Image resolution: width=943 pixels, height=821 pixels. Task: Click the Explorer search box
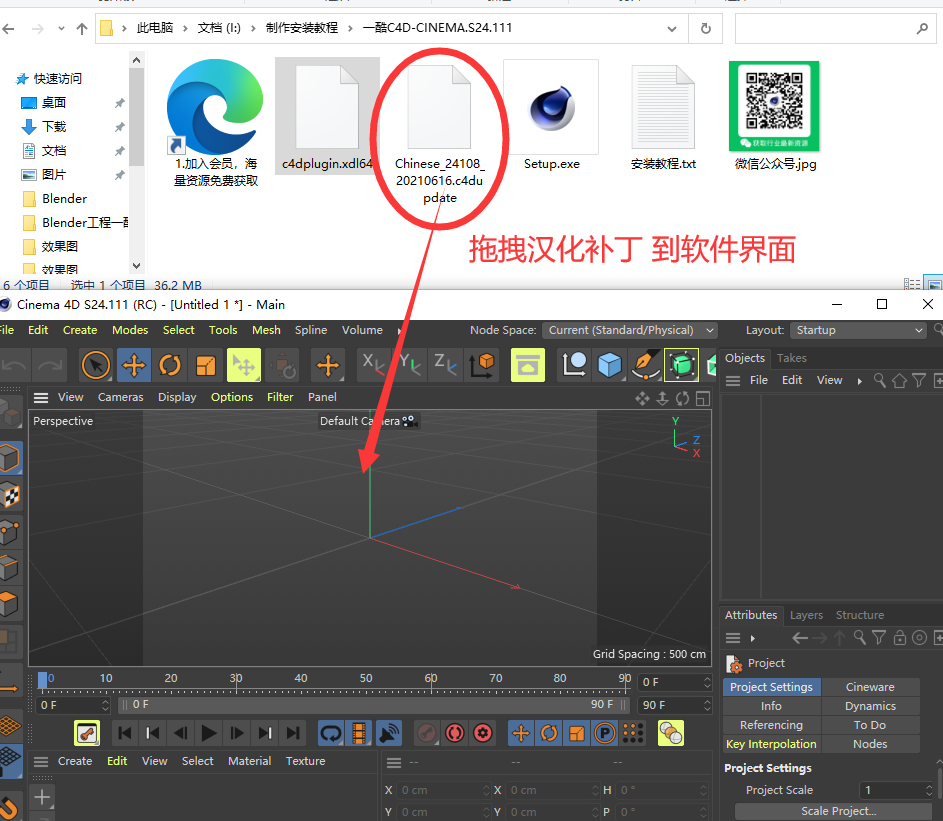tap(835, 28)
